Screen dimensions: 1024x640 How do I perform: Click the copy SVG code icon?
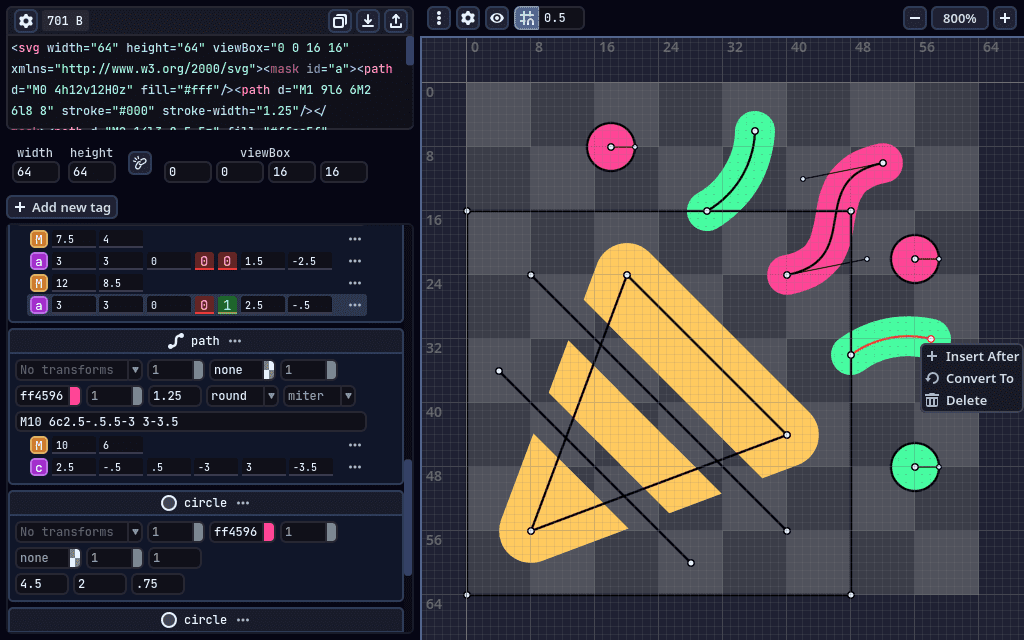tap(340, 21)
